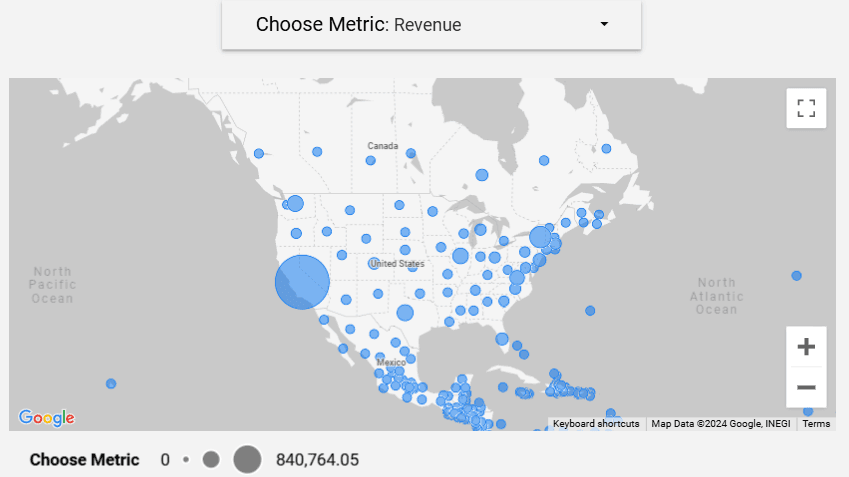The width and height of the screenshot is (849, 477).
Task: Click the Revenue value in metric selector
Action: click(428, 25)
